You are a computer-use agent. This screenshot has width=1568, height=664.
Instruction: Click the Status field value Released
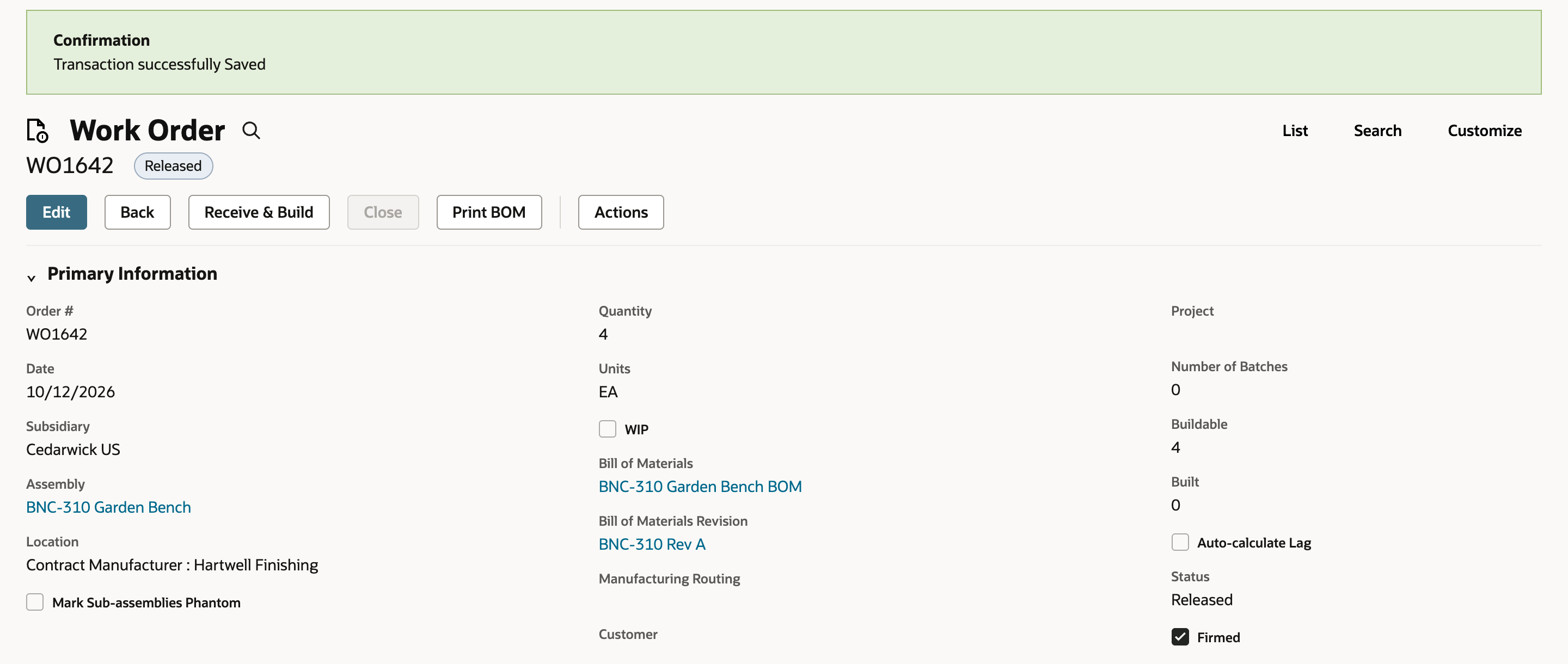tap(1202, 599)
